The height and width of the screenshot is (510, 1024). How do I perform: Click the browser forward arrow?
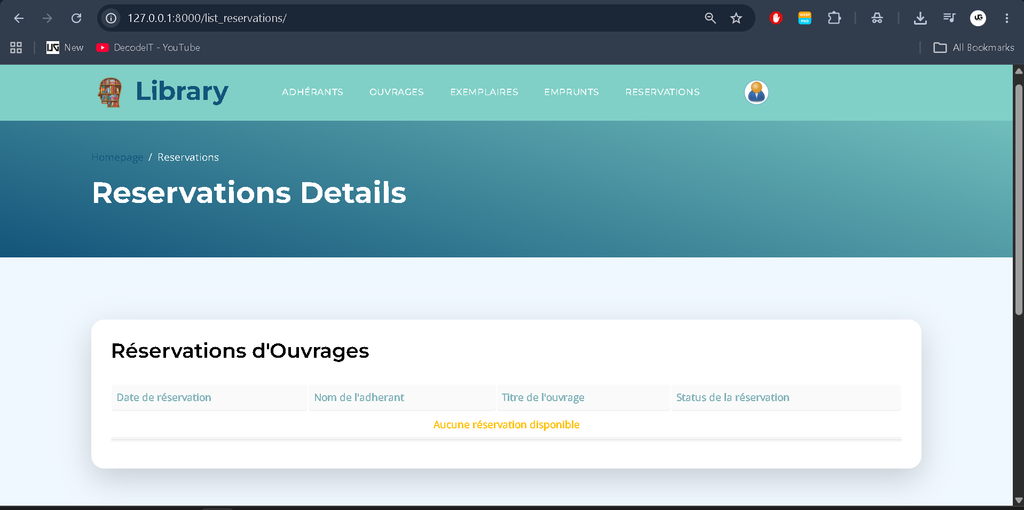point(47,18)
